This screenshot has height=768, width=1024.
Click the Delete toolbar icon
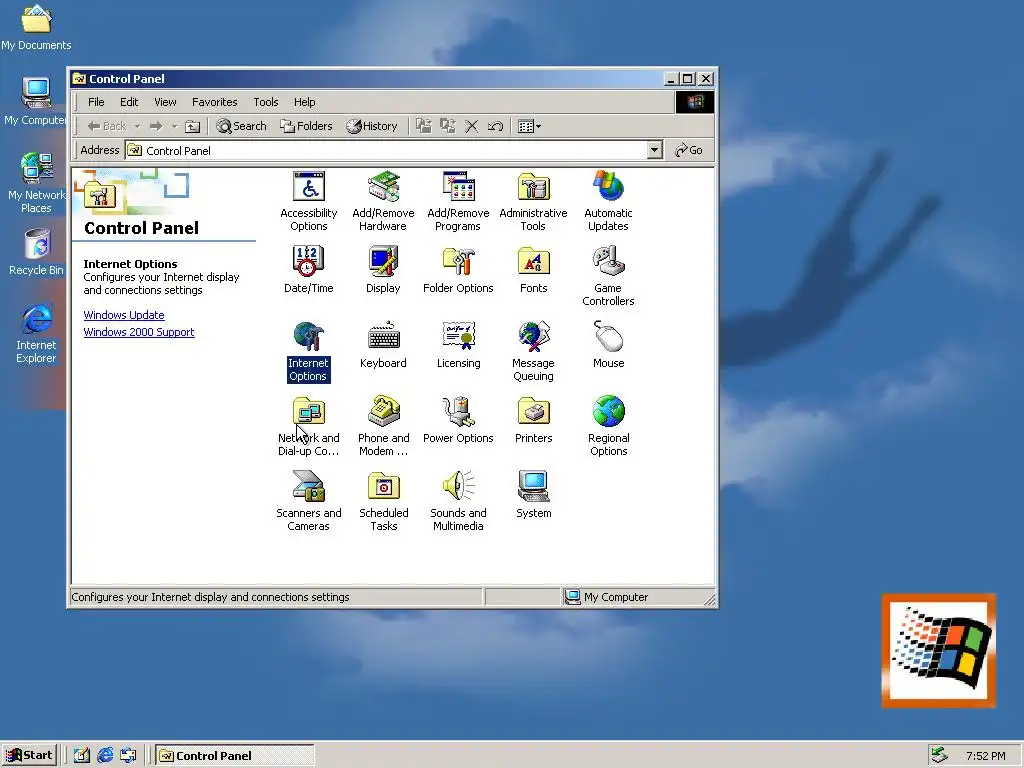click(472, 126)
